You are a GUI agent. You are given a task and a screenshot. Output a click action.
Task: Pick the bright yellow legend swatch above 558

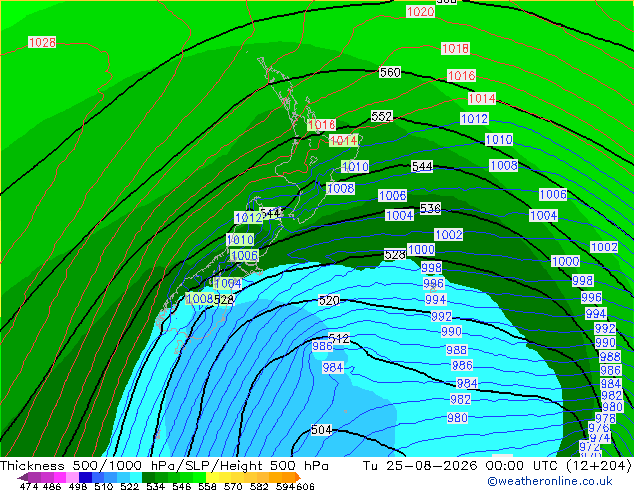[x=212, y=477]
